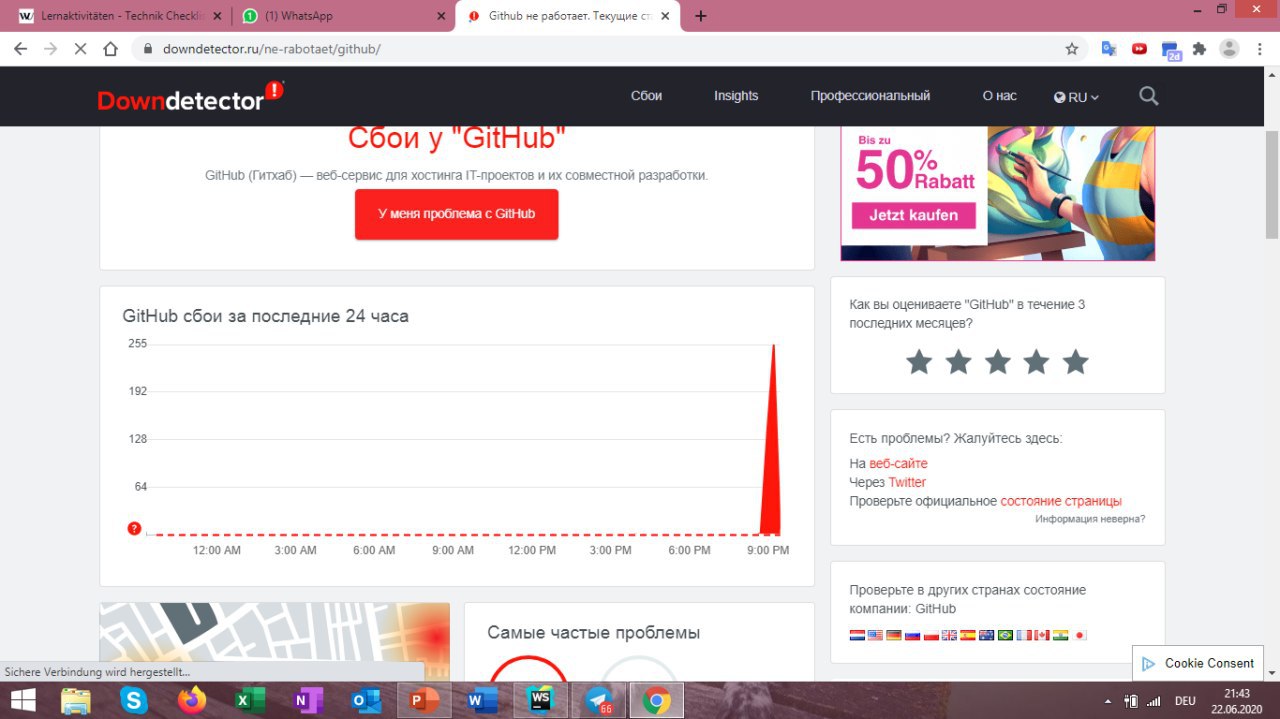Click Информация неверна? link
The height and width of the screenshot is (719, 1280).
[x=1090, y=519]
